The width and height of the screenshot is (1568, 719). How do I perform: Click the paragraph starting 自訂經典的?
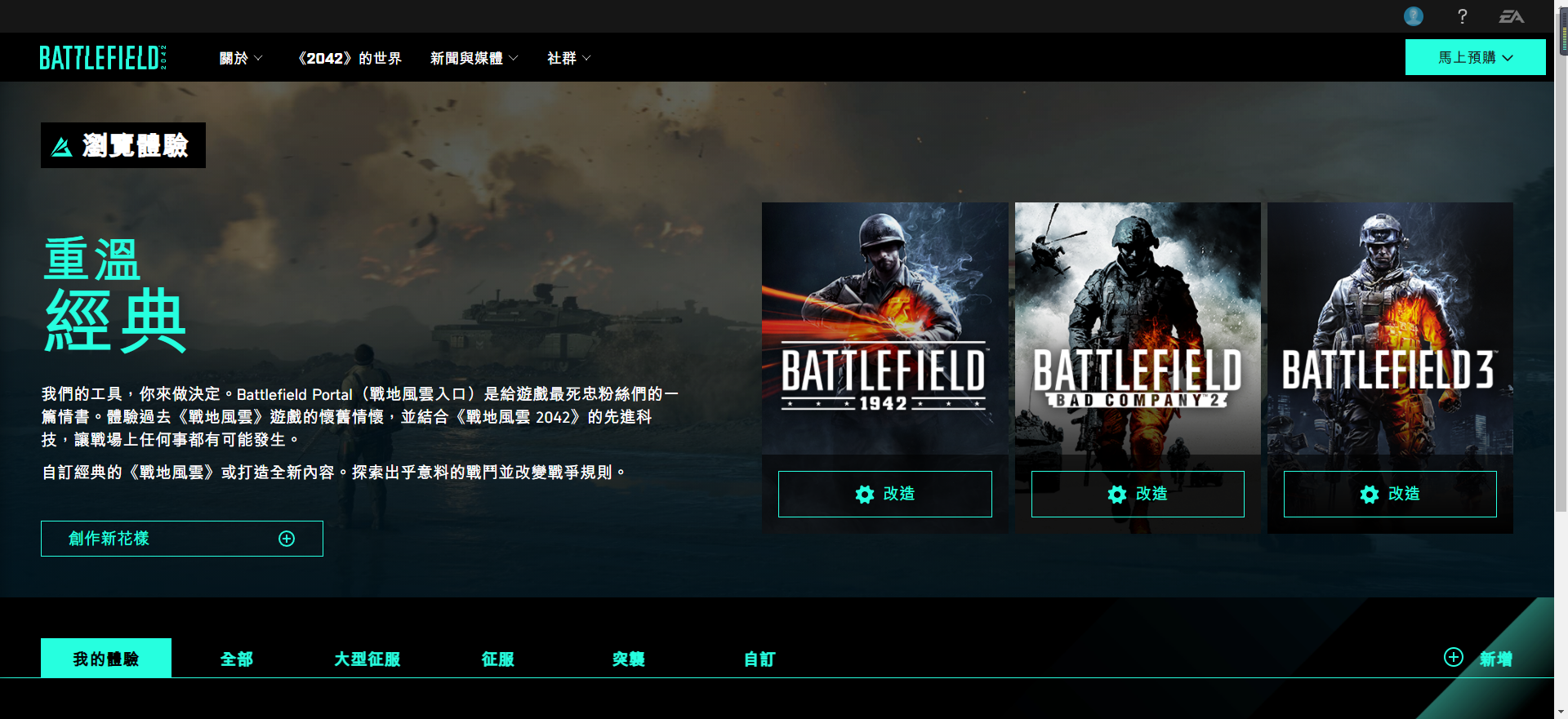pyautogui.click(x=334, y=473)
